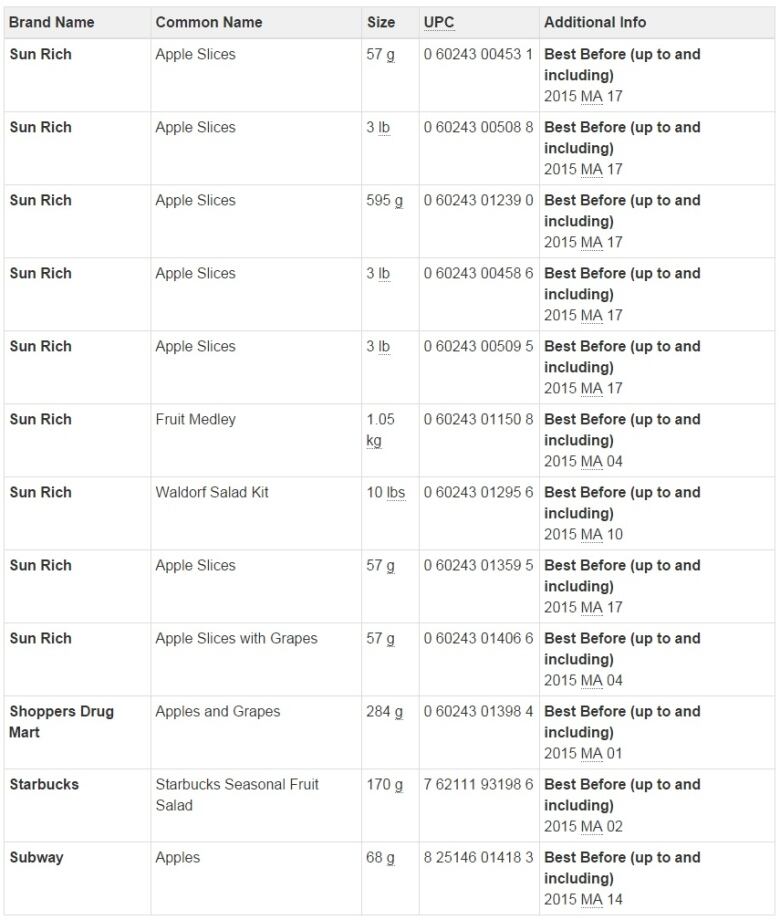The image size is (780, 920).
Task: Select UPC 0 60243 00453 1
Action: click(x=478, y=55)
